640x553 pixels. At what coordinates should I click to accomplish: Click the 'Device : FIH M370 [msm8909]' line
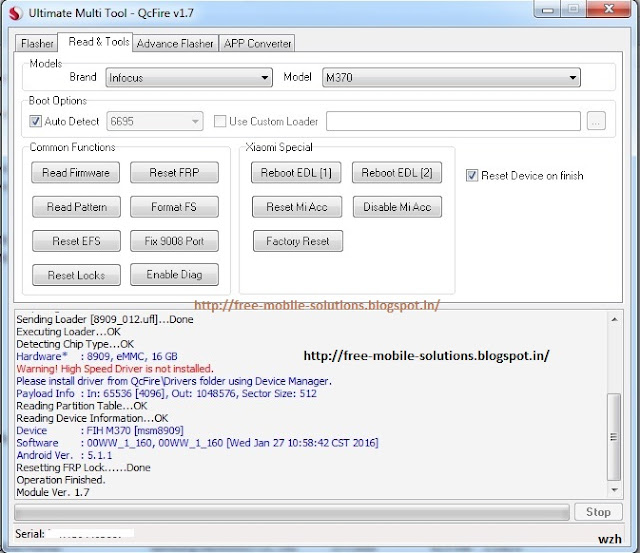tap(100, 430)
